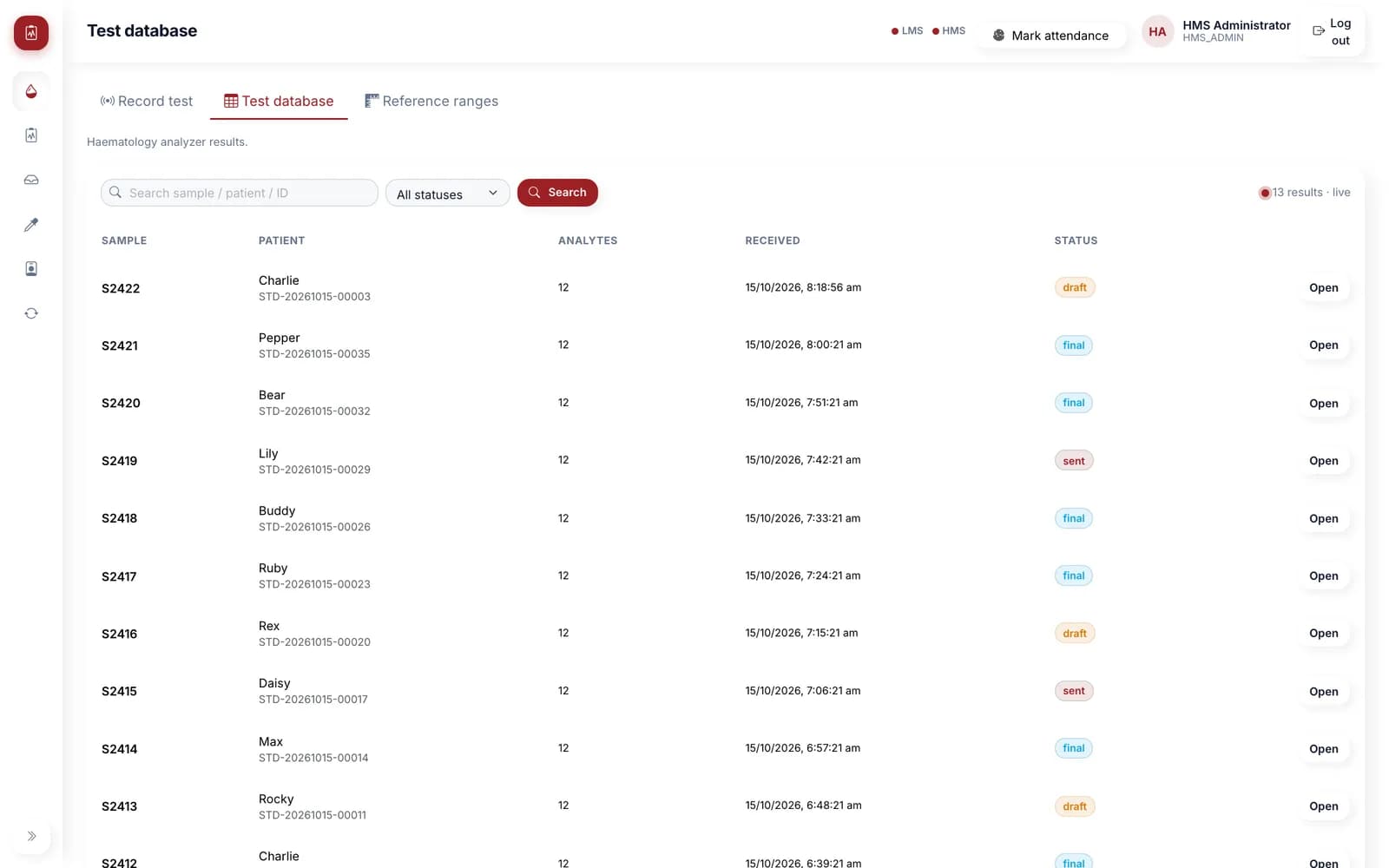Open sample S2415 for Daisy
Screen dimensions: 1389x868
tap(1324, 692)
